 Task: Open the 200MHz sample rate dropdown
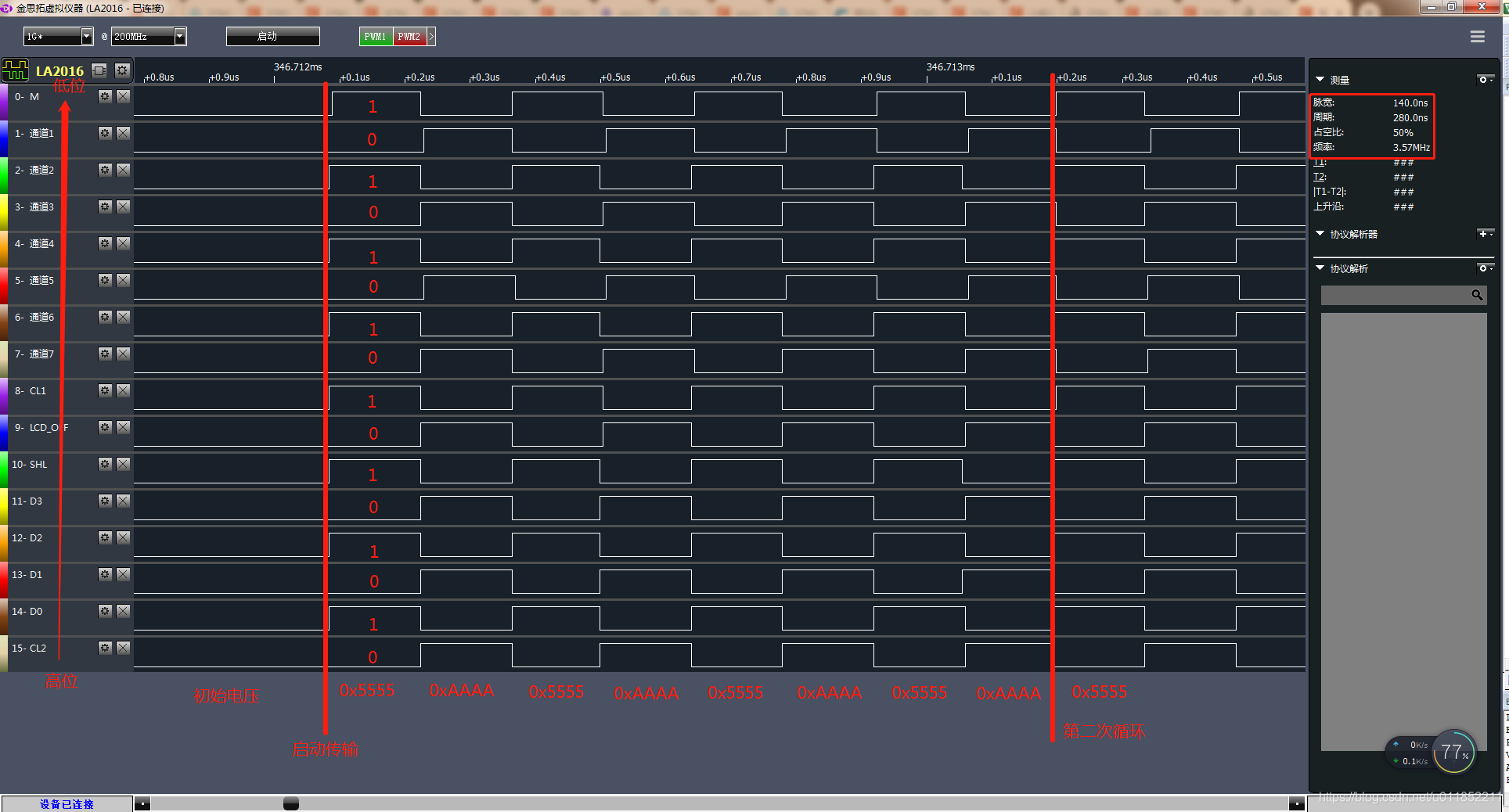pyautogui.click(x=181, y=36)
